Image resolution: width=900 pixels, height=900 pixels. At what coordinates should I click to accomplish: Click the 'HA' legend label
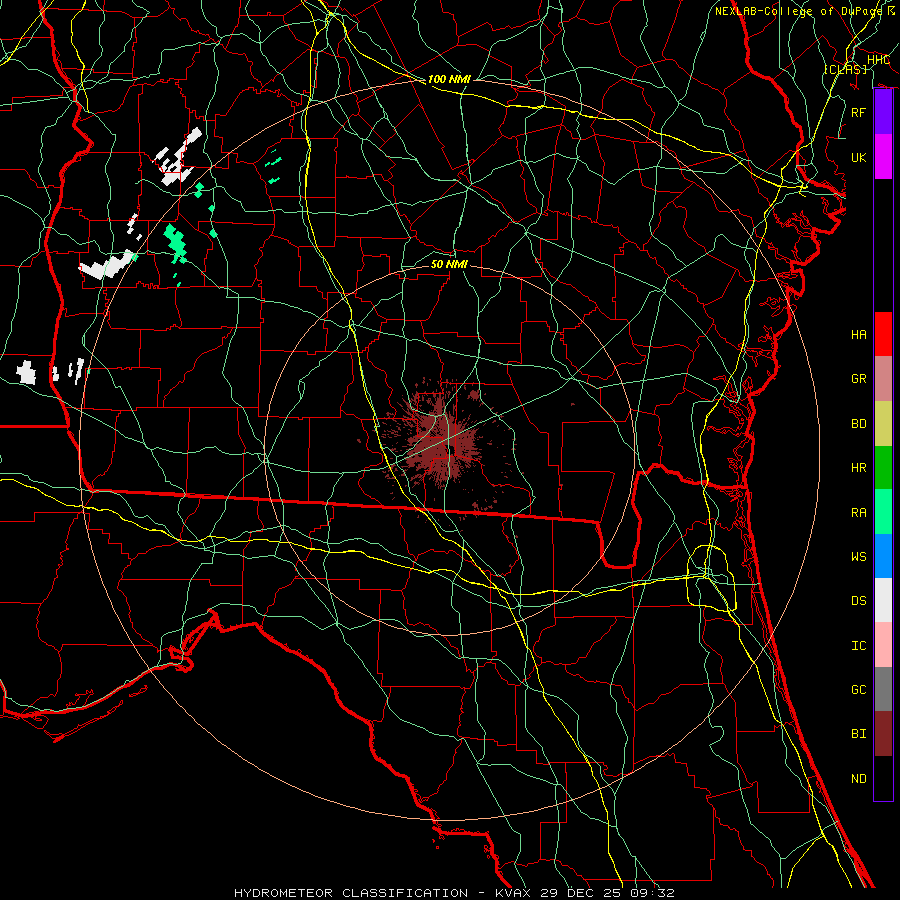pos(859,335)
